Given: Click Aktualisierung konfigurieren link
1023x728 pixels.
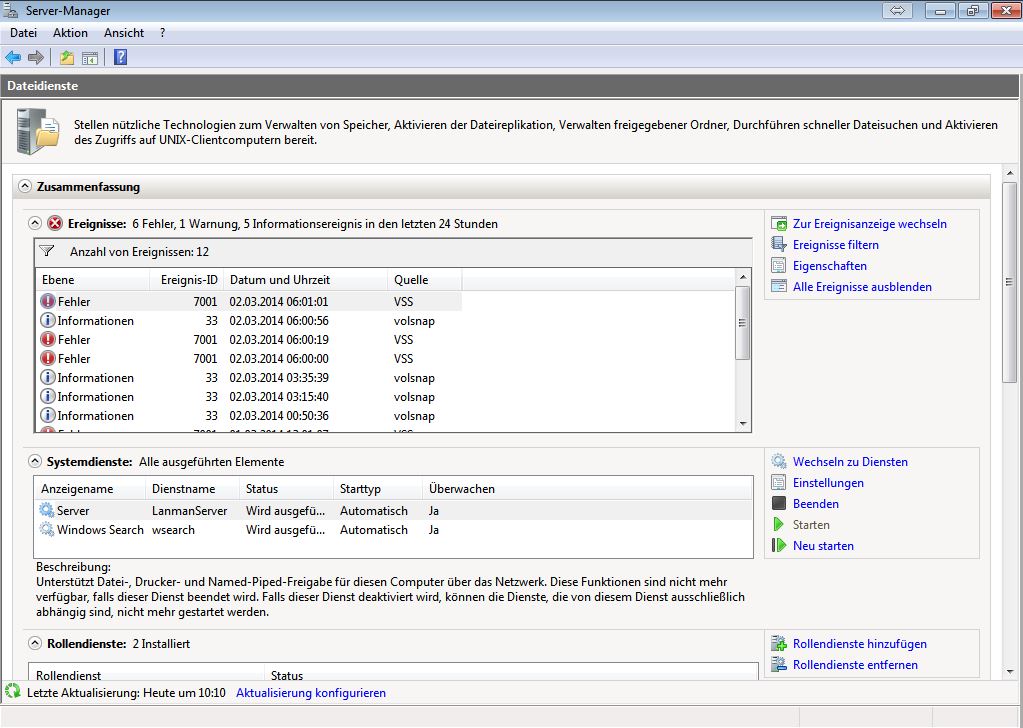Looking at the screenshot, I should pyautogui.click(x=310, y=693).
